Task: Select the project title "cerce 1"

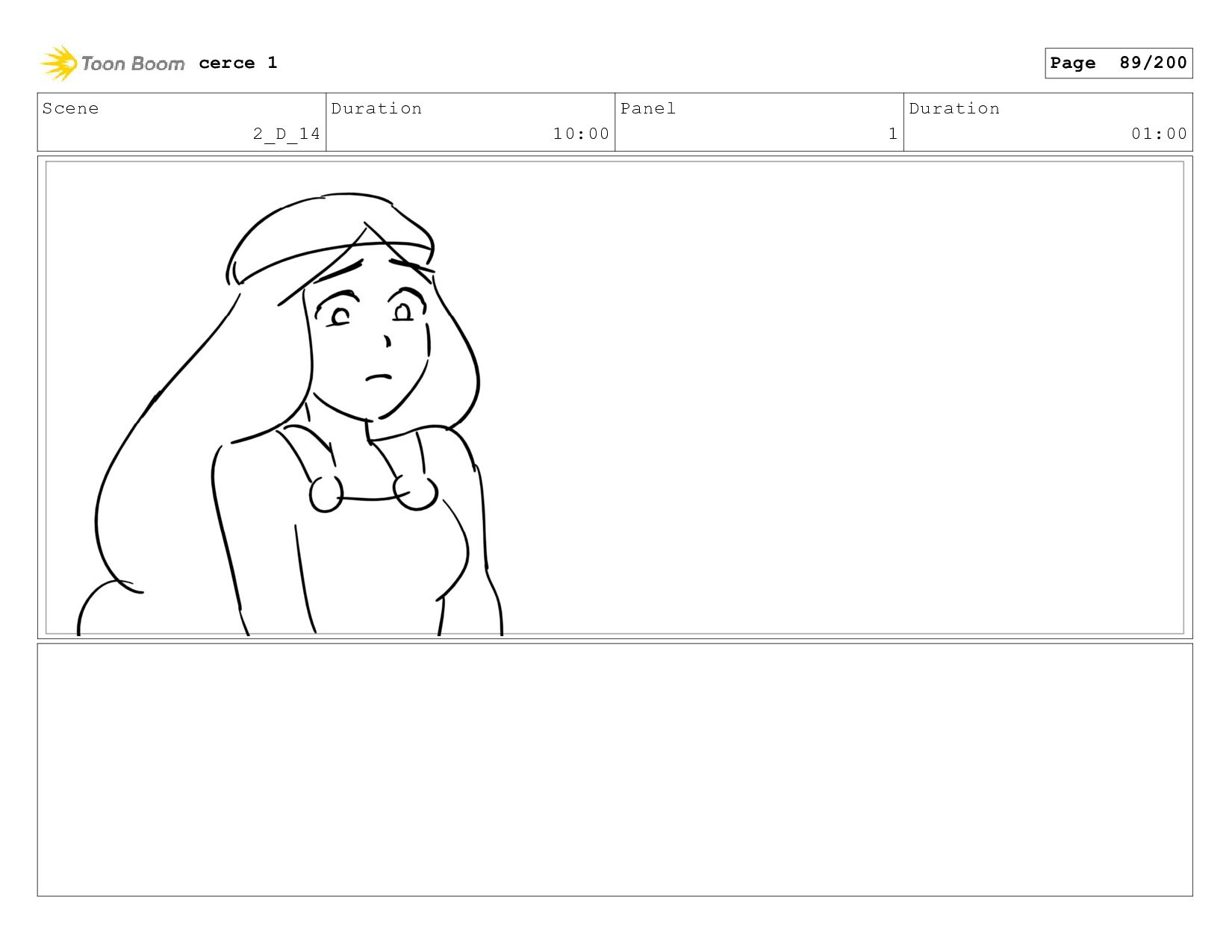Action: [x=238, y=63]
